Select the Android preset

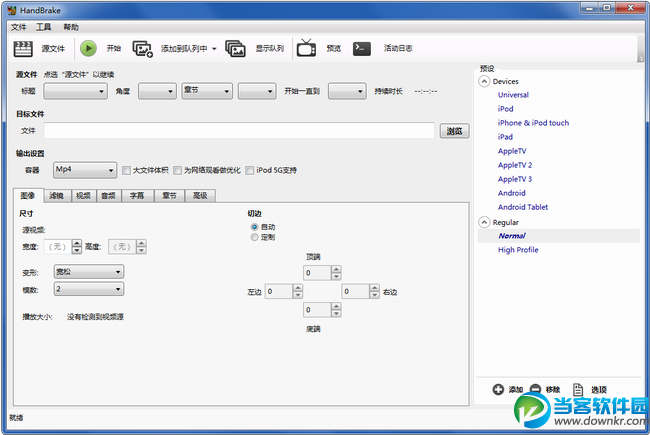pyautogui.click(x=512, y=193)
